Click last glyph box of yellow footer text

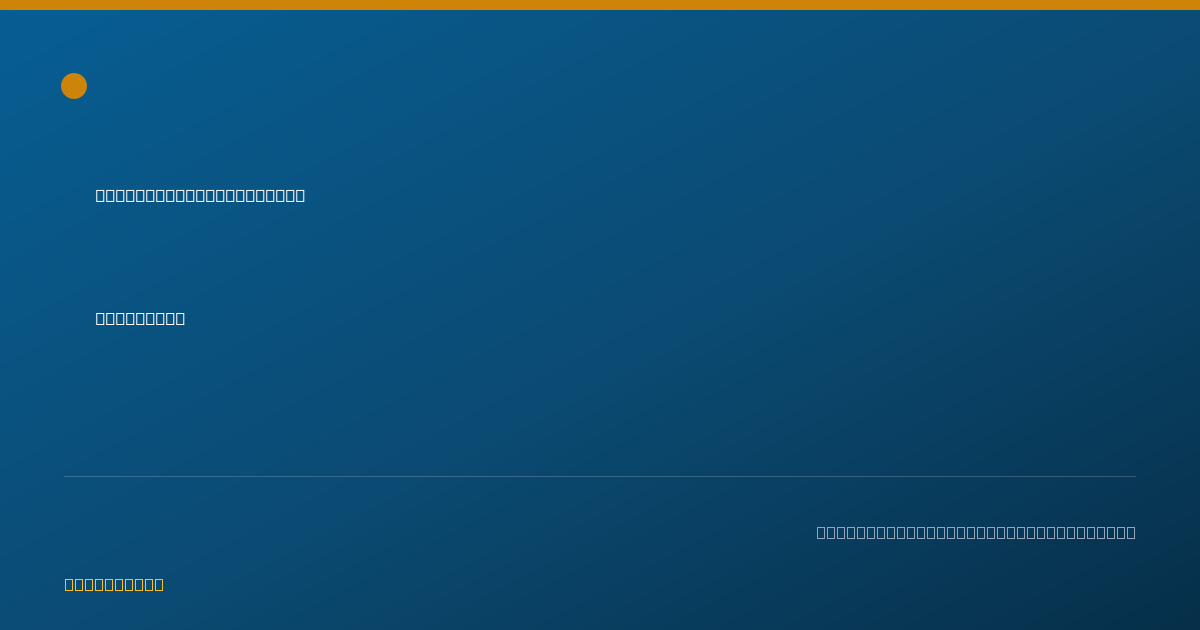[x=159, y=584]
